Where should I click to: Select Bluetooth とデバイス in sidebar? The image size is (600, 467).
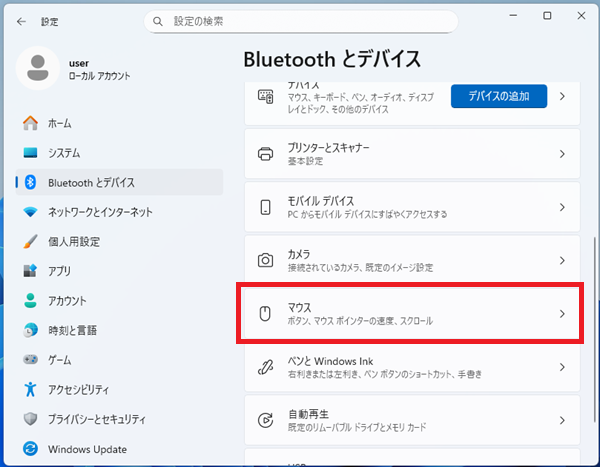click(x=119, y=182)
